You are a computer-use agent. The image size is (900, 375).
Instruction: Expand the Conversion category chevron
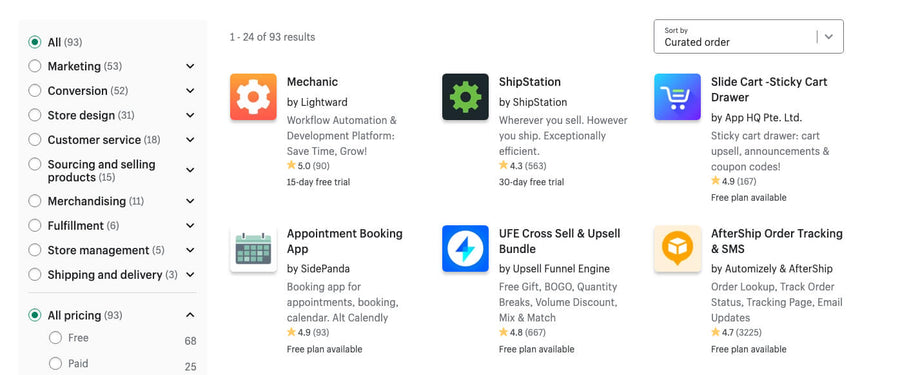190,91
